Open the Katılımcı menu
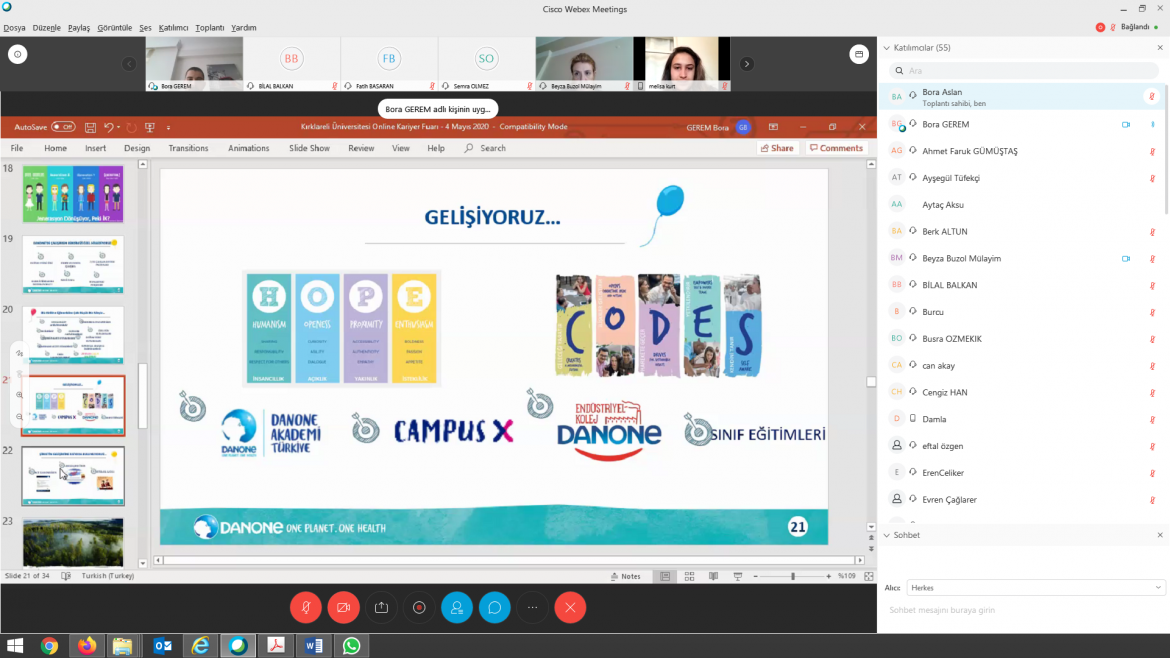 [x=173, y=28]
